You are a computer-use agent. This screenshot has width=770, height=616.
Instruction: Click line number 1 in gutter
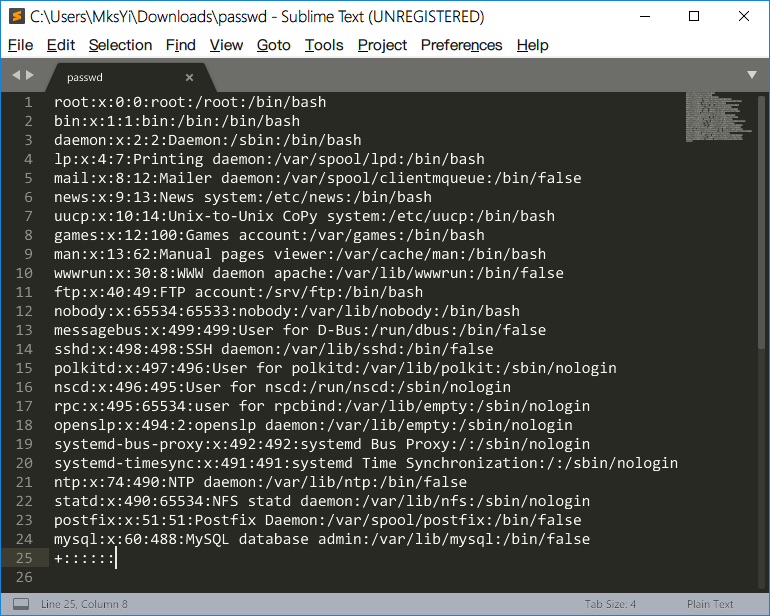[x=28, y=102]
